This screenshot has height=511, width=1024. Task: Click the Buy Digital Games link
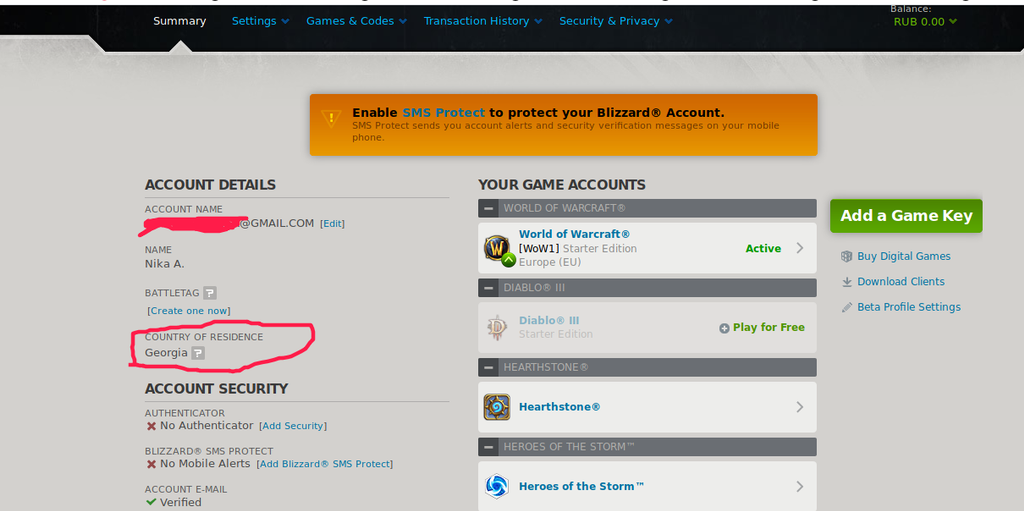click(904, 256)
